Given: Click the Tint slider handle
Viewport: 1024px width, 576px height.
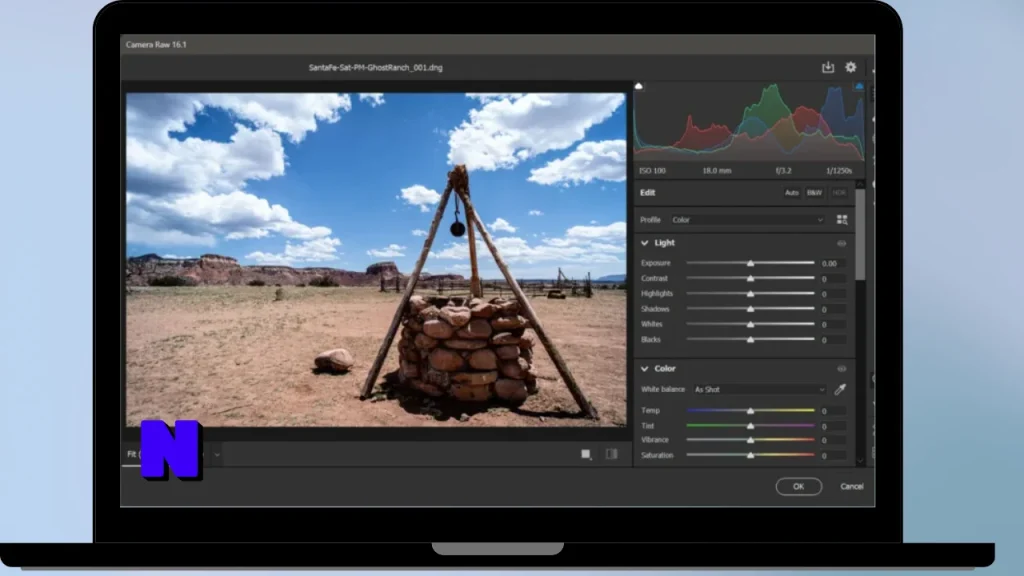Looking at the screenshot, I should click(750, 426).
